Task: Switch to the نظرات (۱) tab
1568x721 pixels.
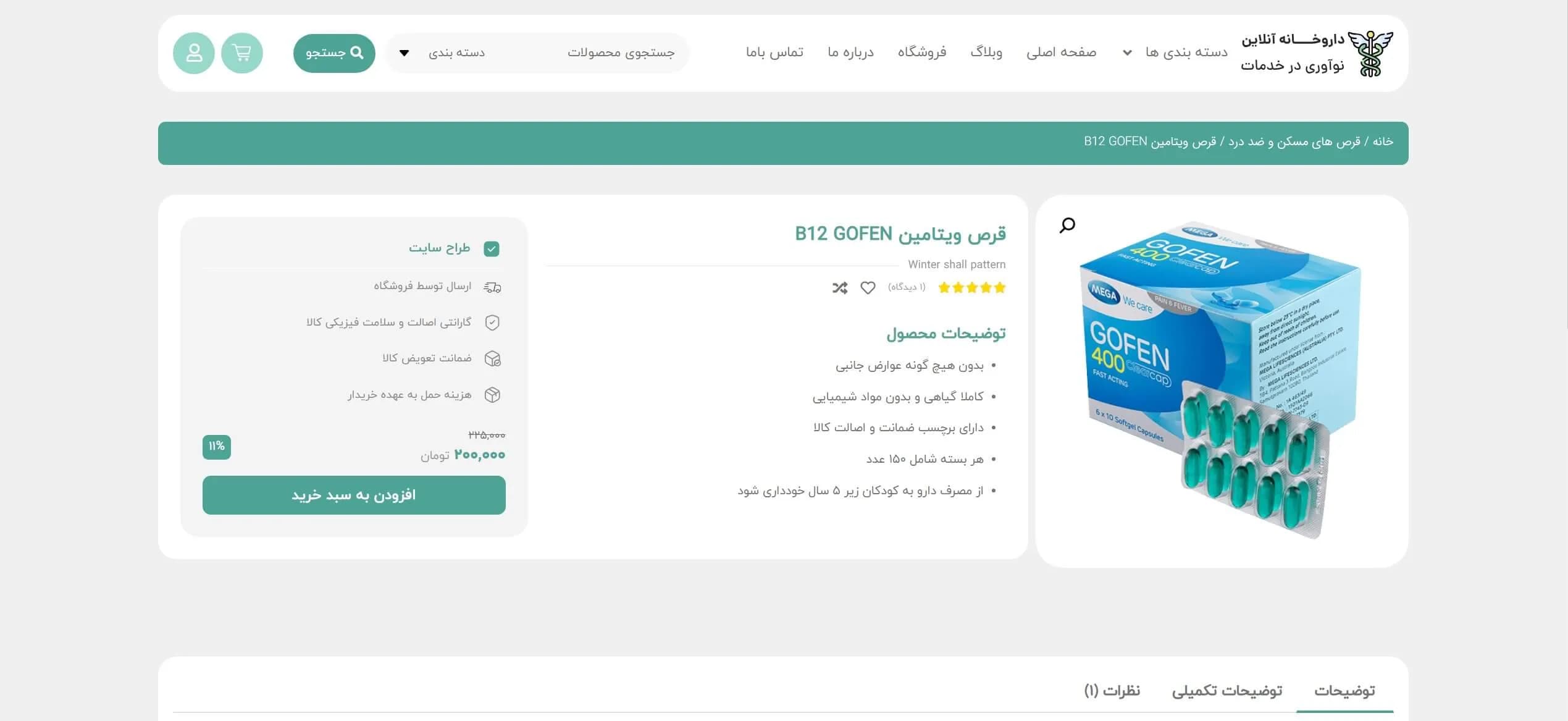Action: tap(1112, 691)
